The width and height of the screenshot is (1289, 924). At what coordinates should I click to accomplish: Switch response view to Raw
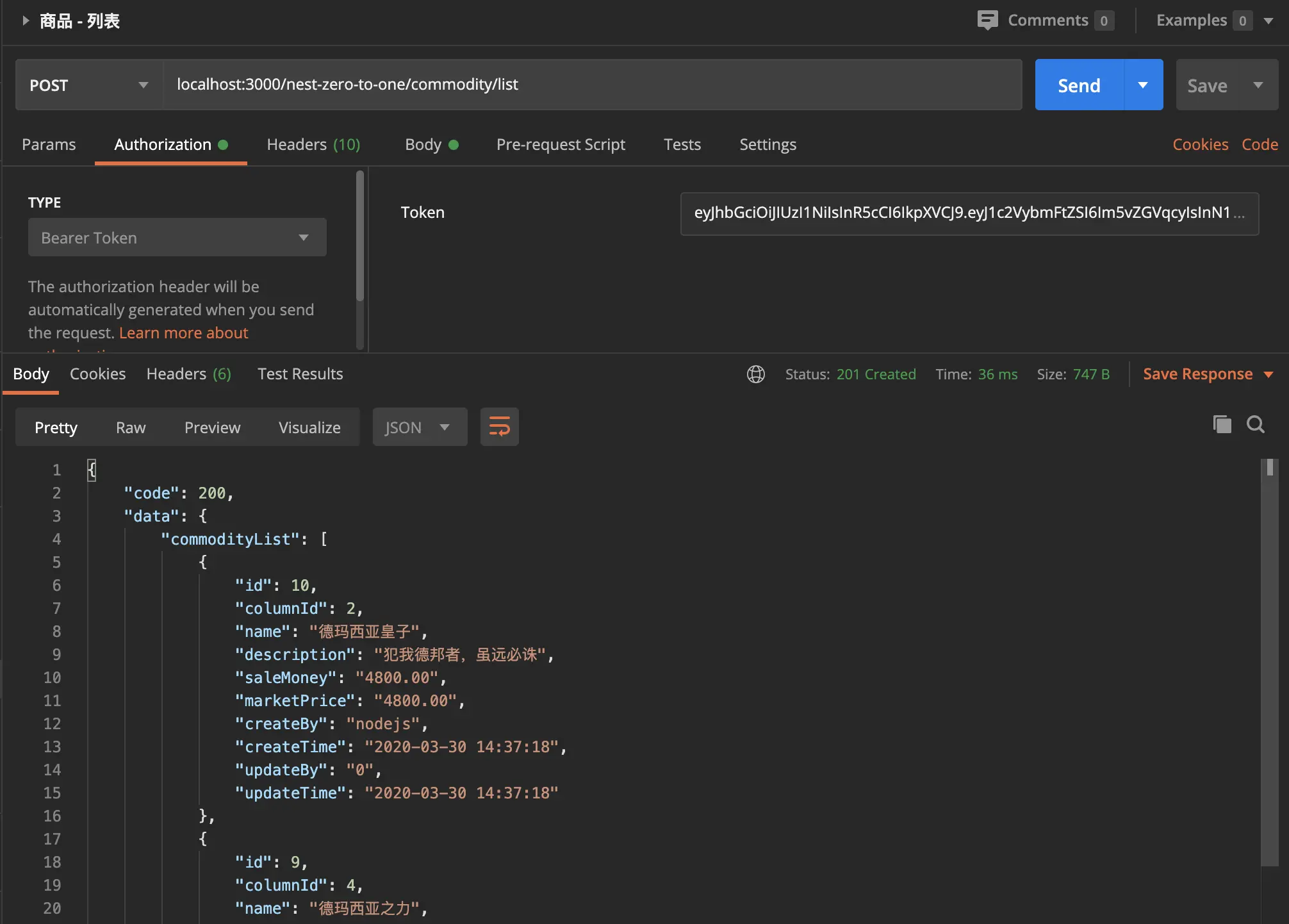(x=131, y=427)
